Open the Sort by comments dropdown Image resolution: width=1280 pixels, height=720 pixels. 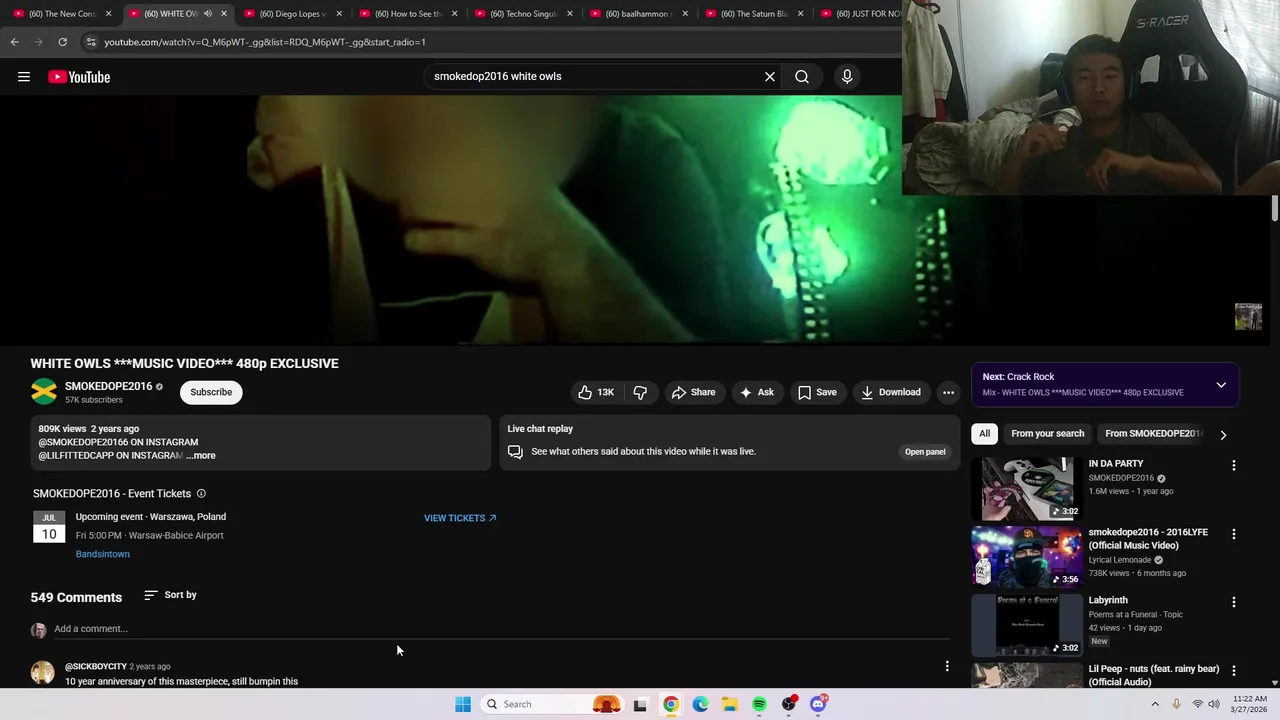(x=170, y=595)
